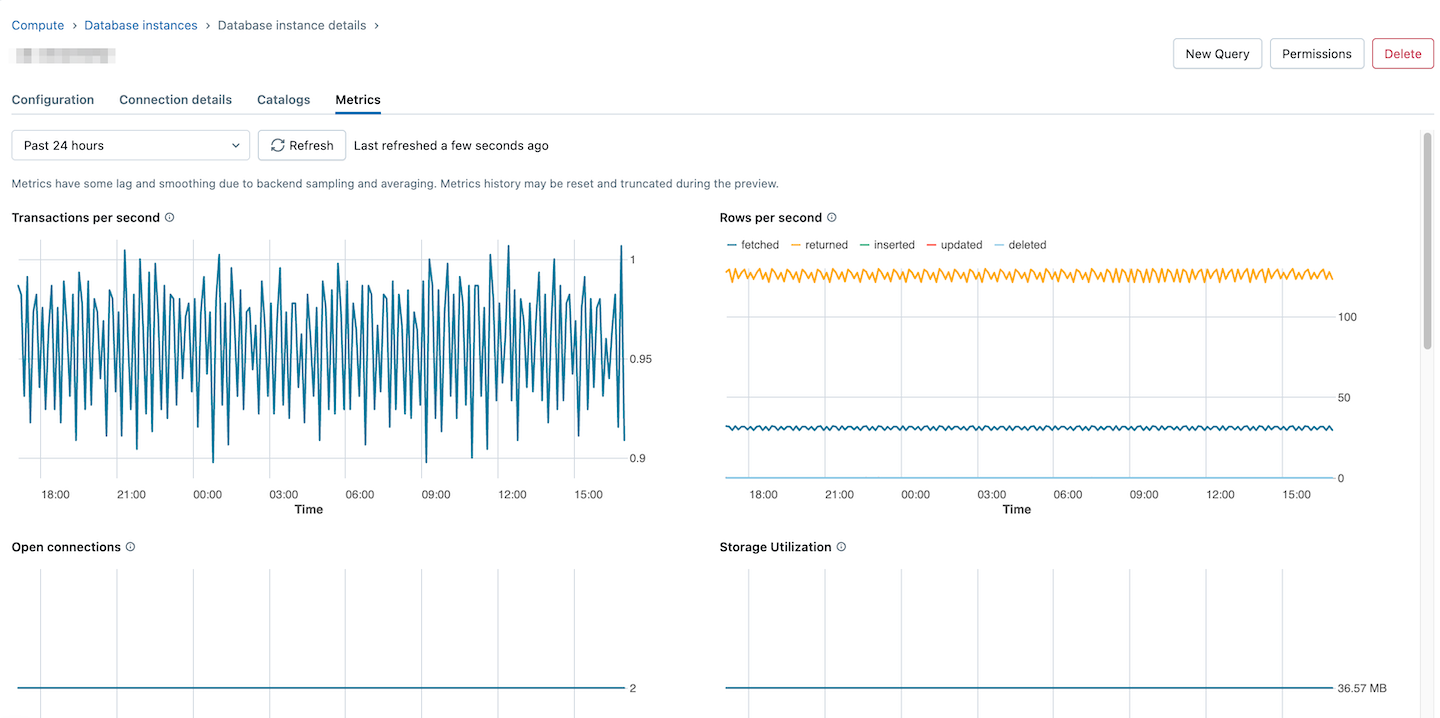
Task: Open the Catalogs tab
Action: (283, 99)
